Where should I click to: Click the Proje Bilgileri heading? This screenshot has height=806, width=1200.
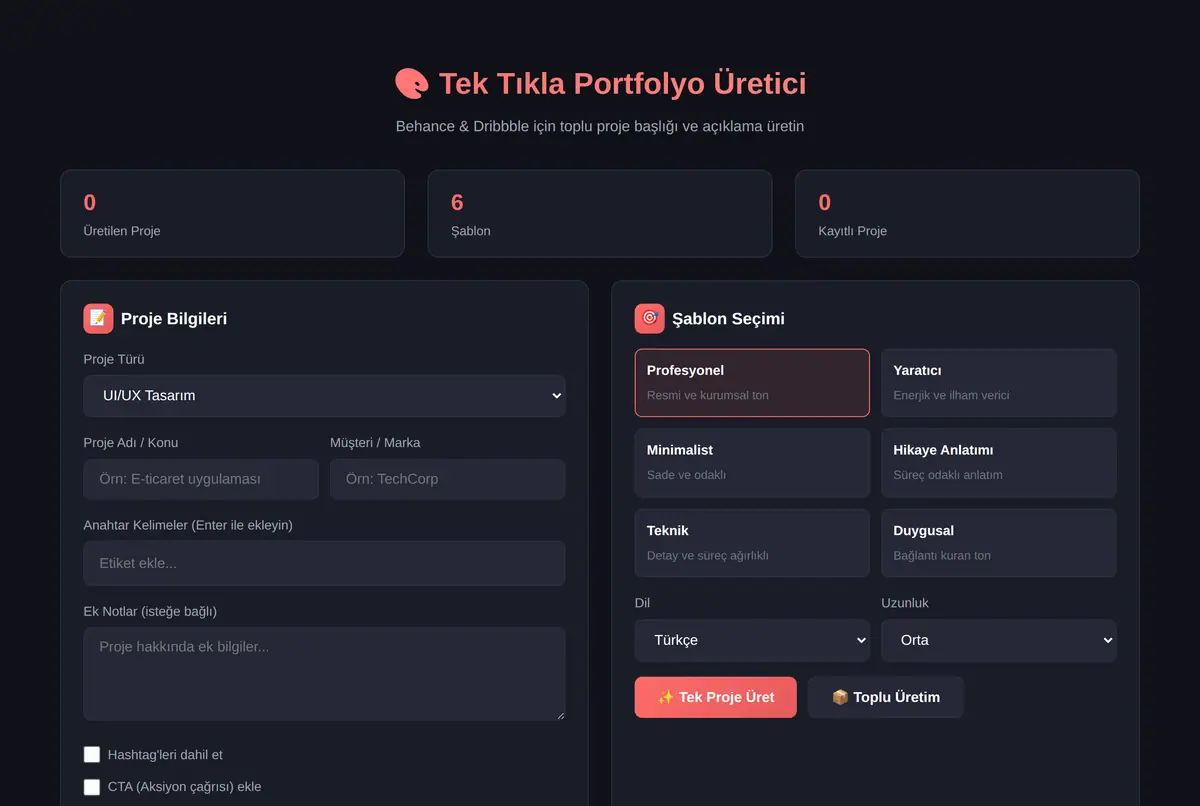(174, 318)
